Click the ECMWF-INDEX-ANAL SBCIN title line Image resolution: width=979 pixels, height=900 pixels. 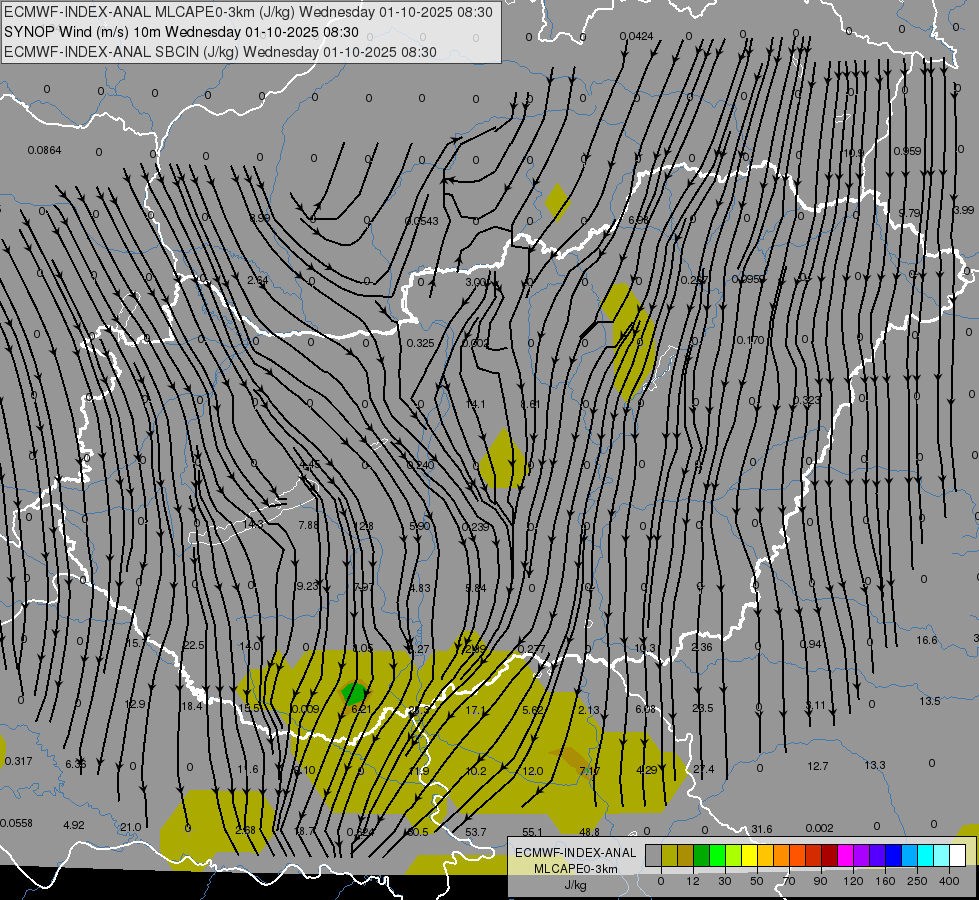tap(221, 52)
